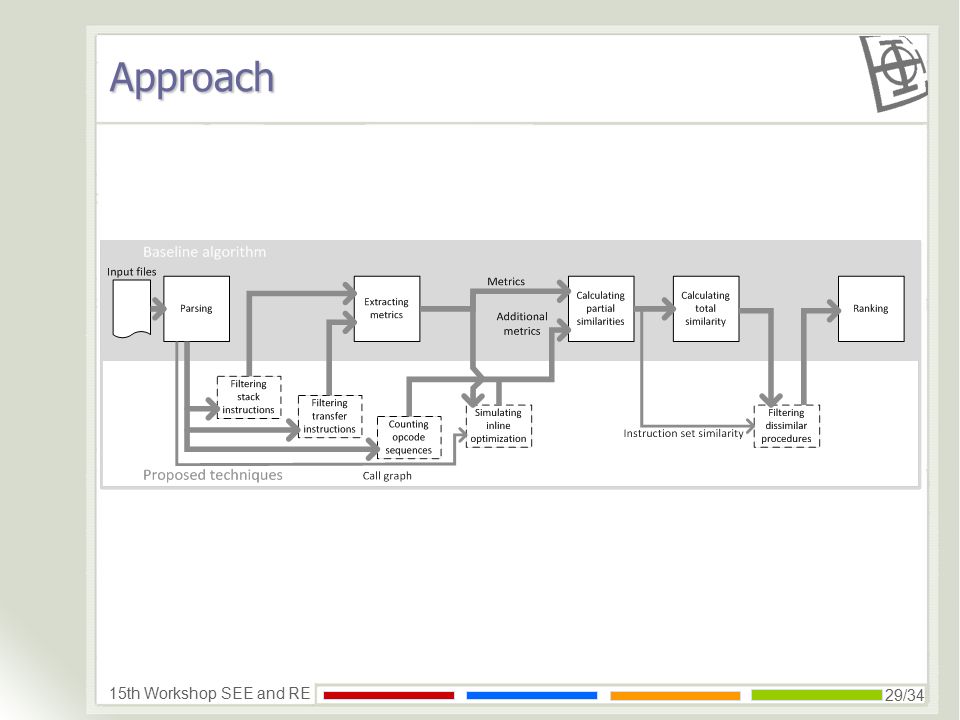Click the Input files document icon
Image resolution: width=960 pixels, height=720 pixels.
132,309
